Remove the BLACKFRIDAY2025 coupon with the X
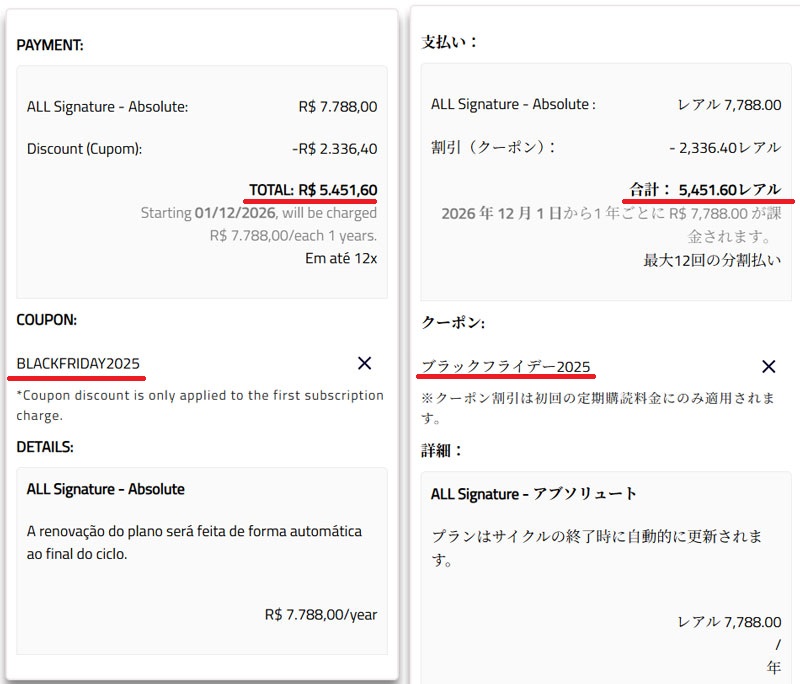Viewport: 800px width, 684px height. (364, 365)
